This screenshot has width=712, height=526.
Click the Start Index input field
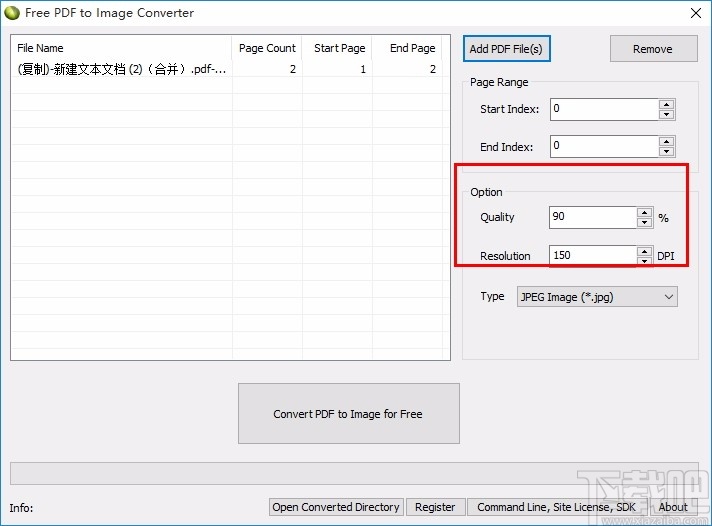(604, 109)
